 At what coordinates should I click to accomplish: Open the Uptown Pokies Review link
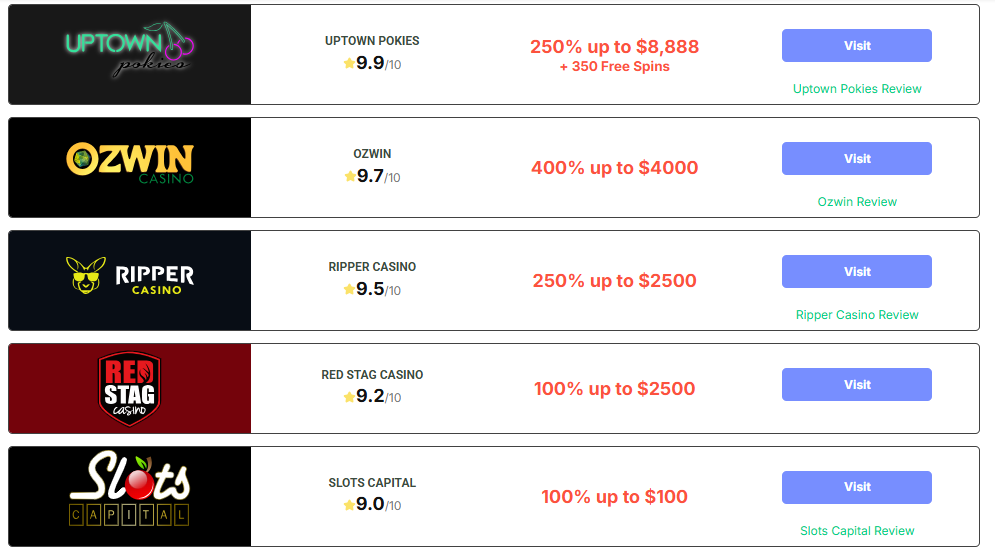857,89
